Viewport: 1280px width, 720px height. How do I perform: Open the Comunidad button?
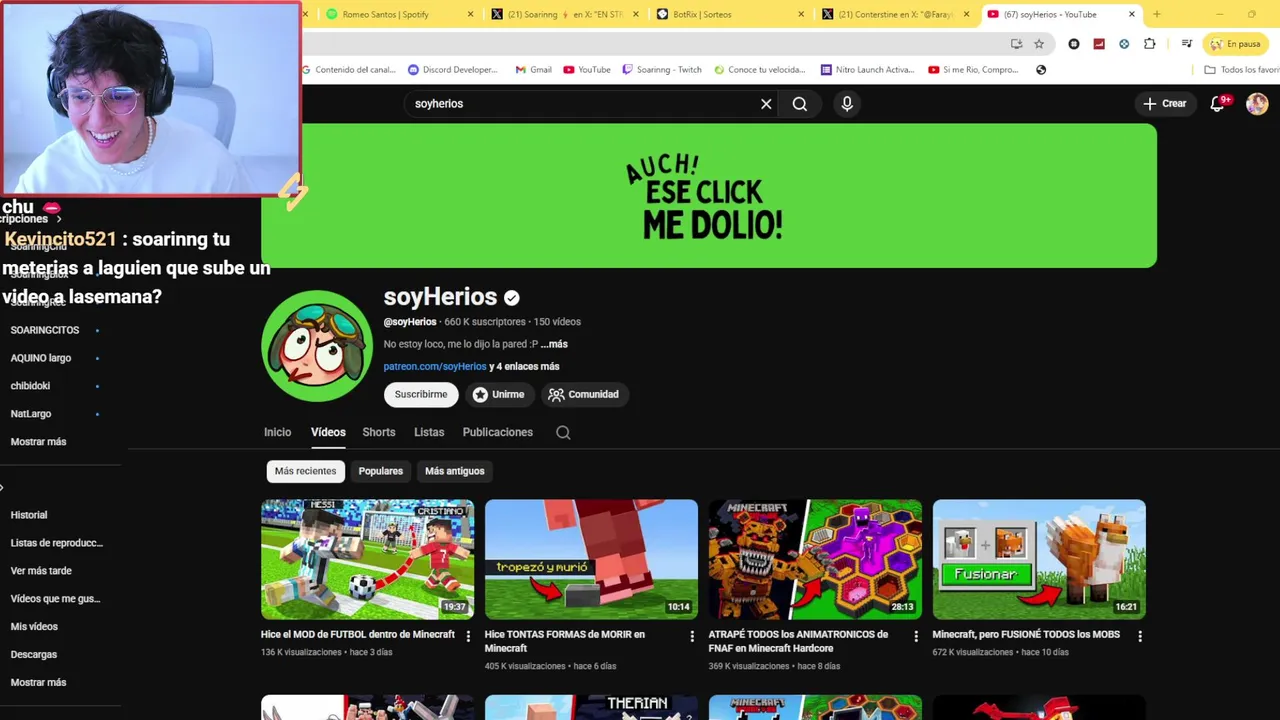click(x=584, y=394)
